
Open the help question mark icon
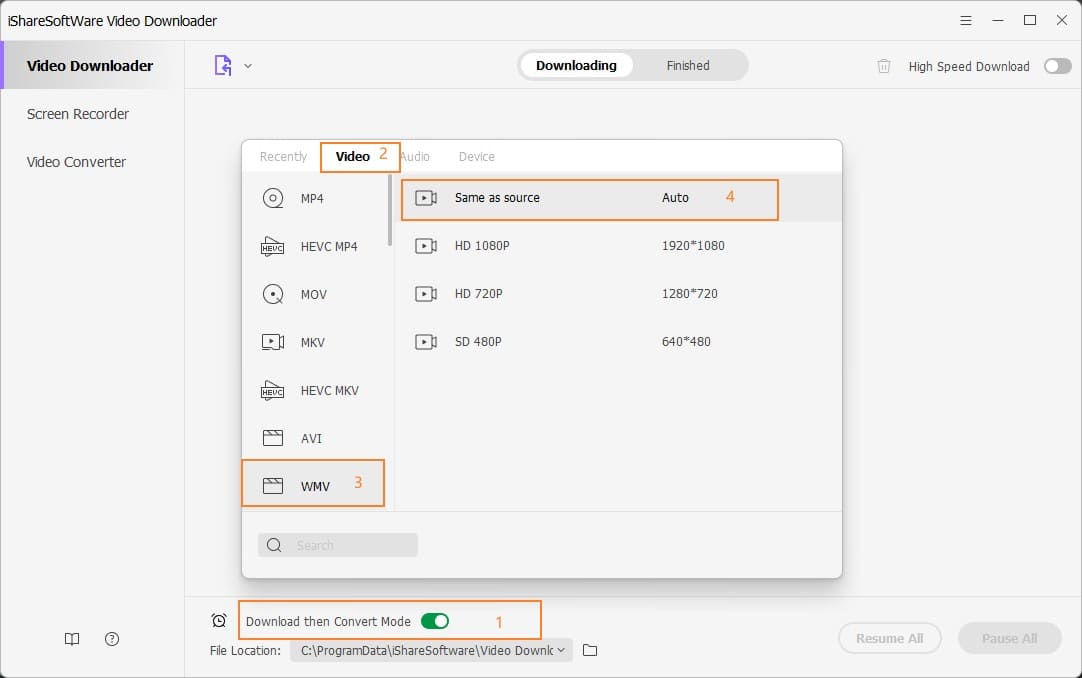pos(111,639)
